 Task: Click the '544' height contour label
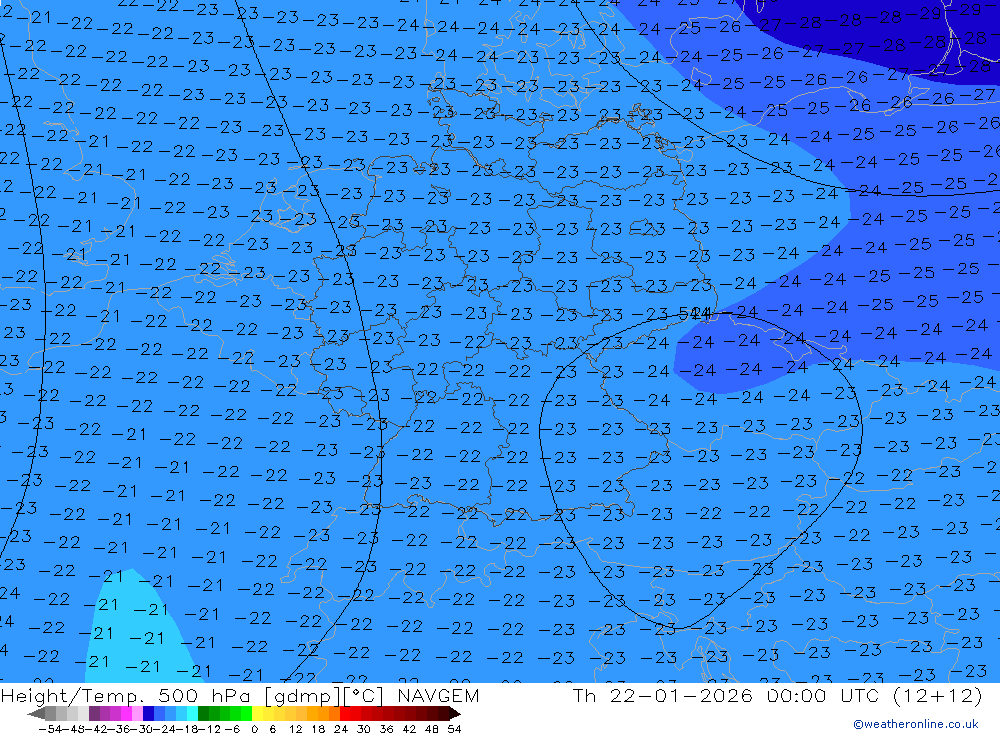[x=695, y=314]
